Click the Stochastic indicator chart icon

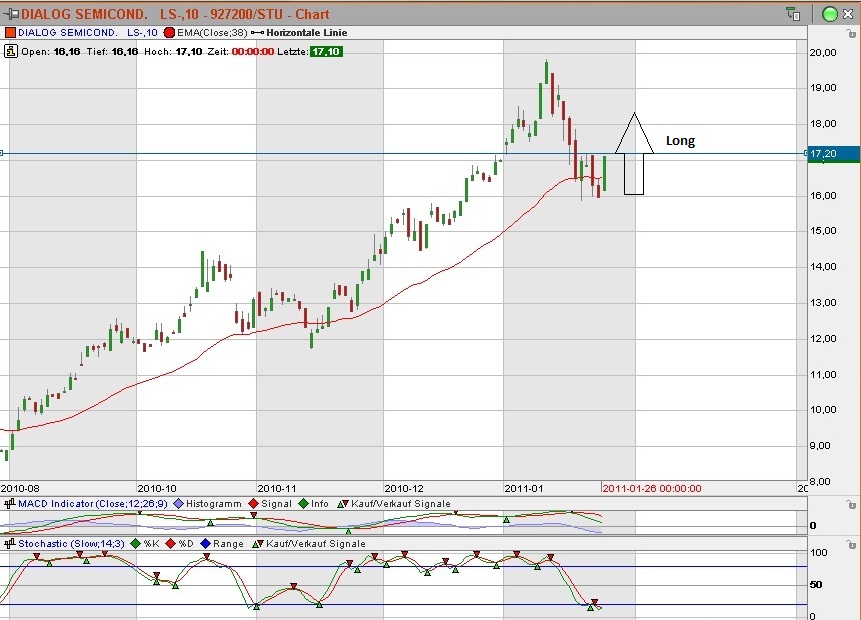10,544
